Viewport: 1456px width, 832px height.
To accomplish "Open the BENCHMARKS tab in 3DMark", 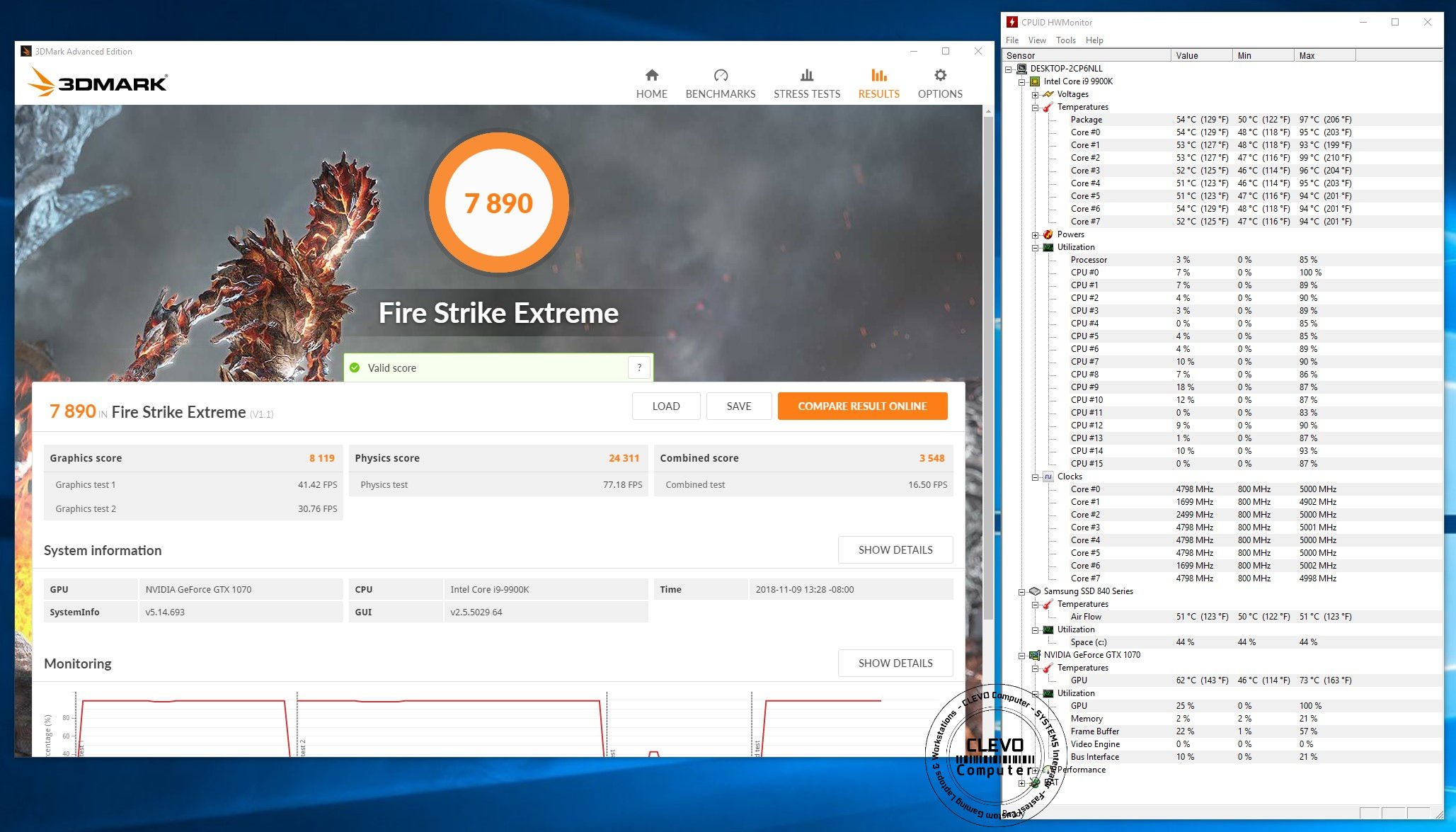I will [x=720, y=84].
